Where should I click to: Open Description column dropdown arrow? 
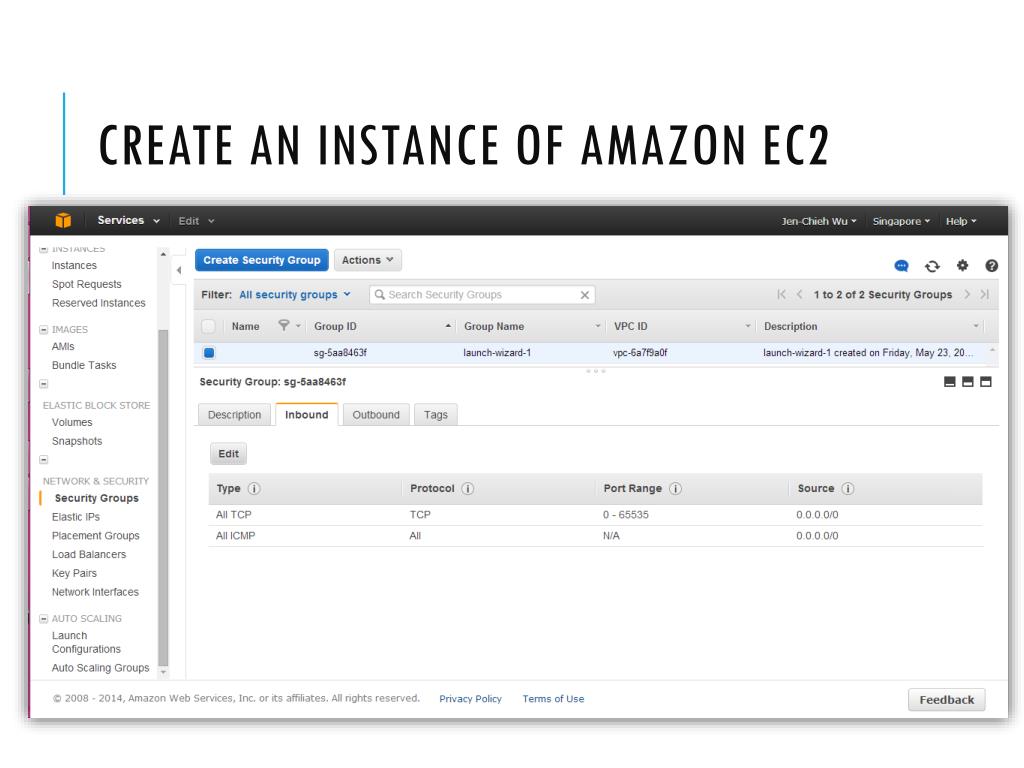tap(976, 326)
